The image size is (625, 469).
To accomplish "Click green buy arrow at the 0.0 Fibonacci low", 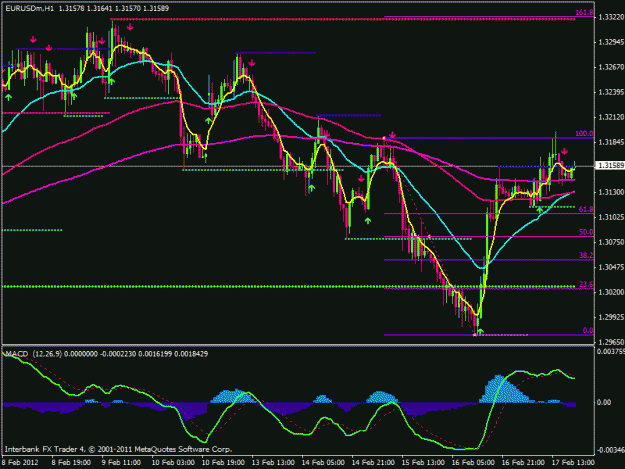I will tap(480, 331).
